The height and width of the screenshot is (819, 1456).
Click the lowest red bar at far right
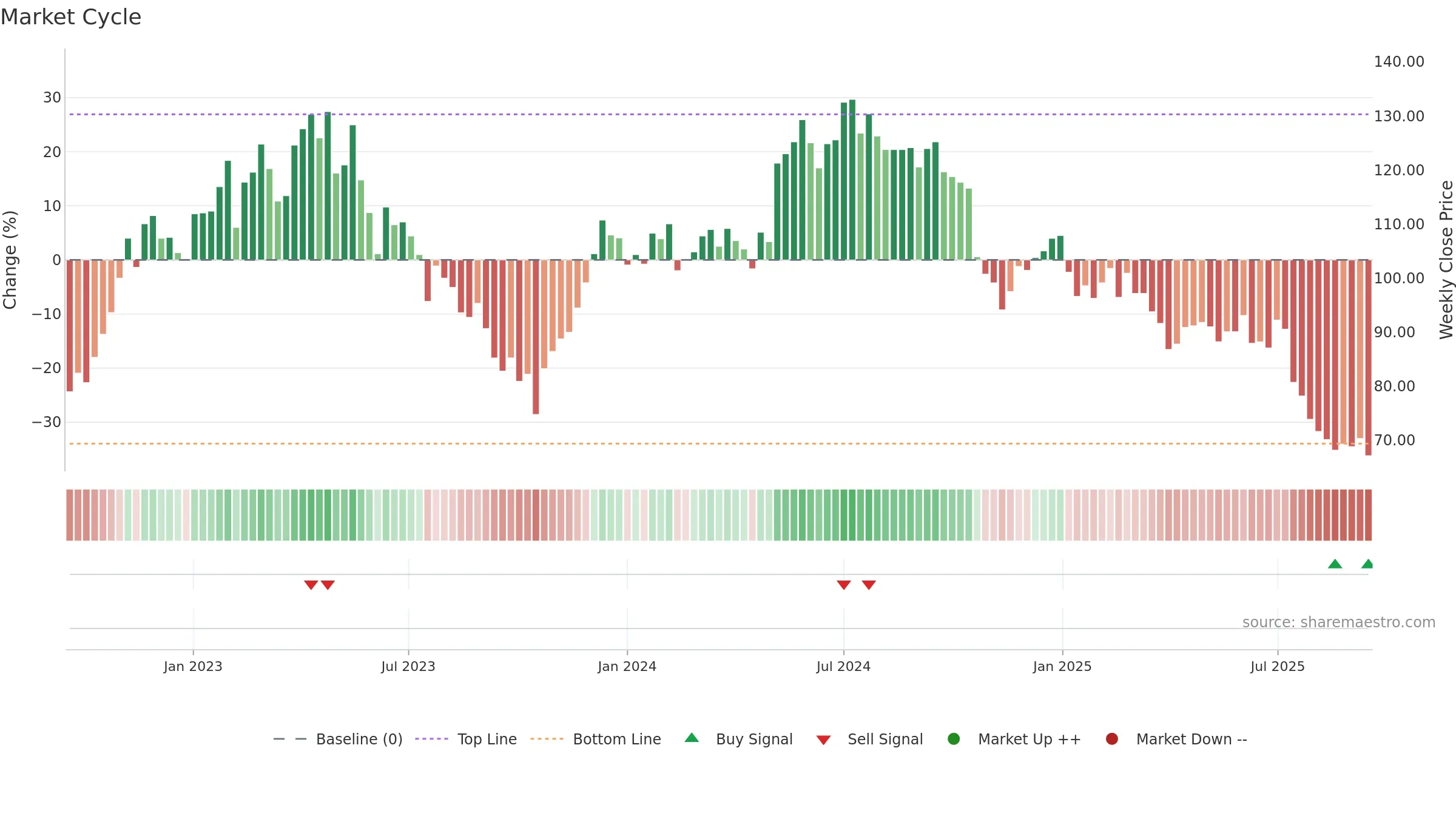click(1368, 357)
